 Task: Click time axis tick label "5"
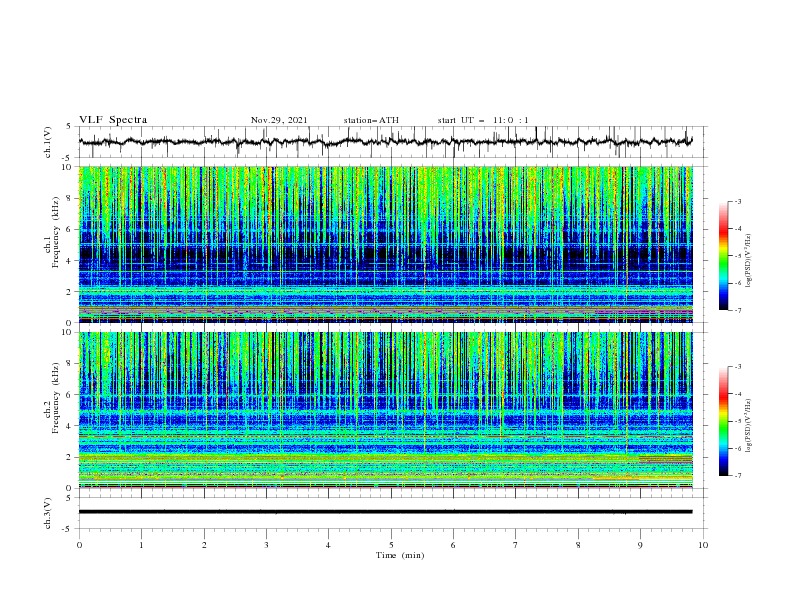tap(391, 545)
